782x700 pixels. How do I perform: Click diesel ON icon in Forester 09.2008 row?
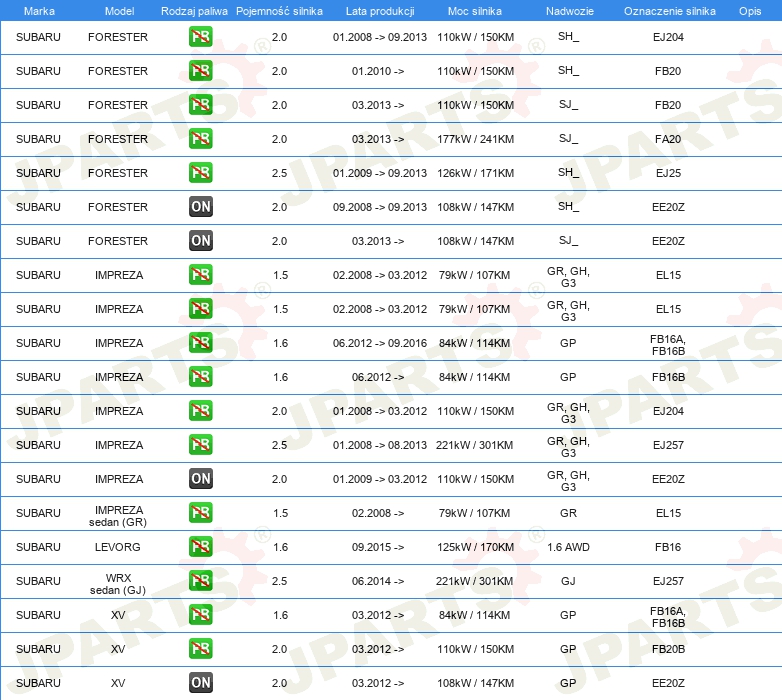pos(200,206)
